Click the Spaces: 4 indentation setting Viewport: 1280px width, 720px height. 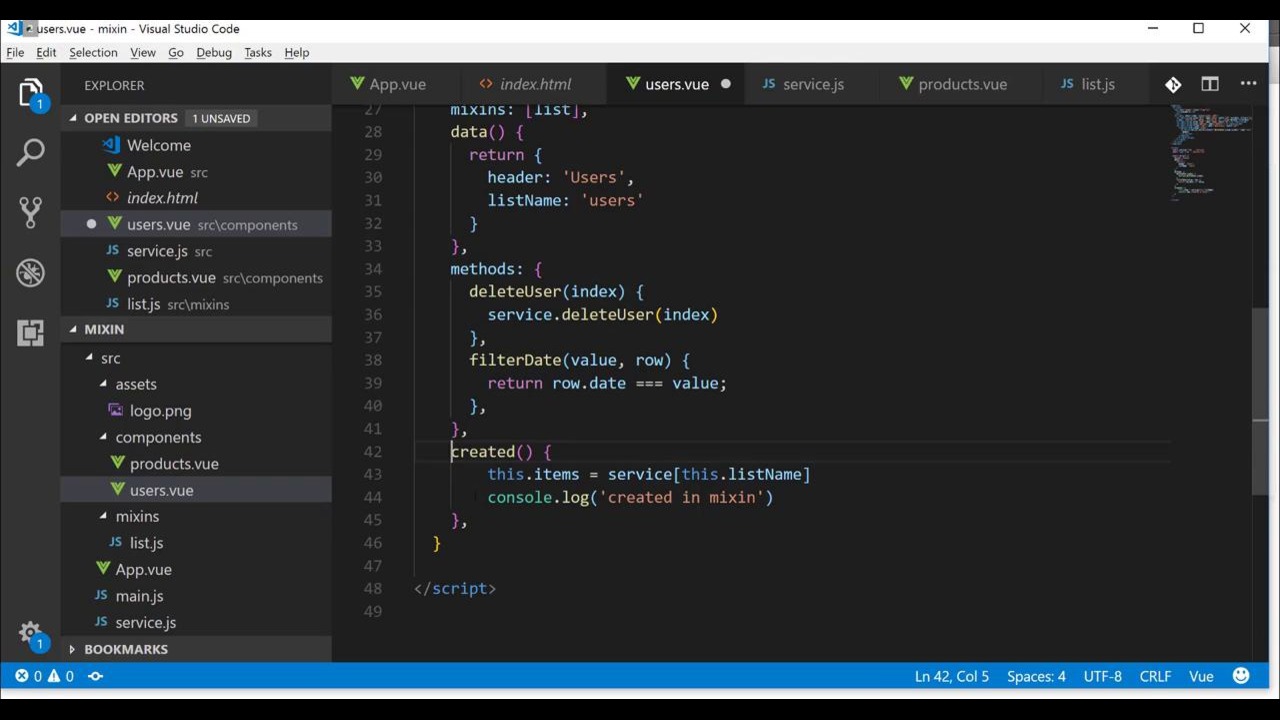(1036, 676)
